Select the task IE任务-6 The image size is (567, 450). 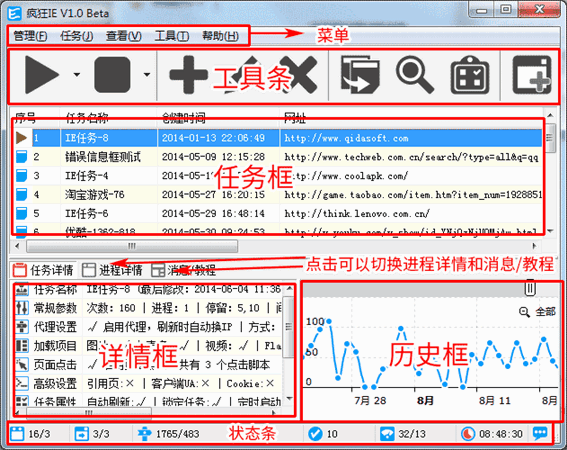86,213
